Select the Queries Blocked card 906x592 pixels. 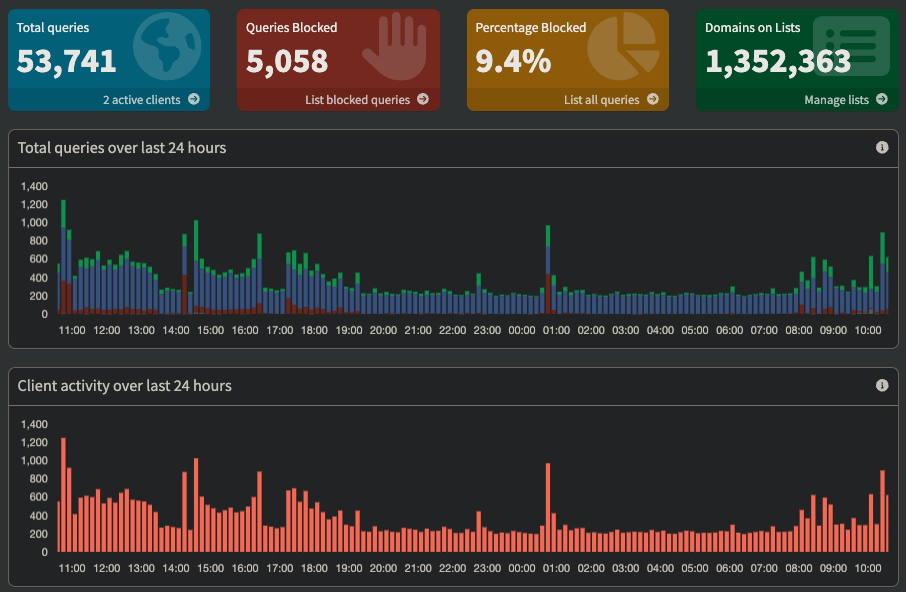338,55
